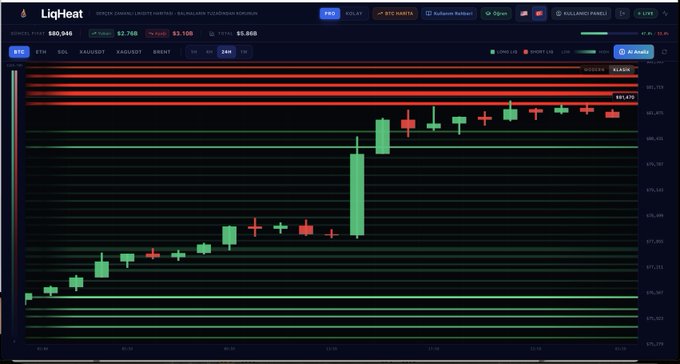
Task: Click the LiqHeat flame logo icon
Action: point(23,13)
